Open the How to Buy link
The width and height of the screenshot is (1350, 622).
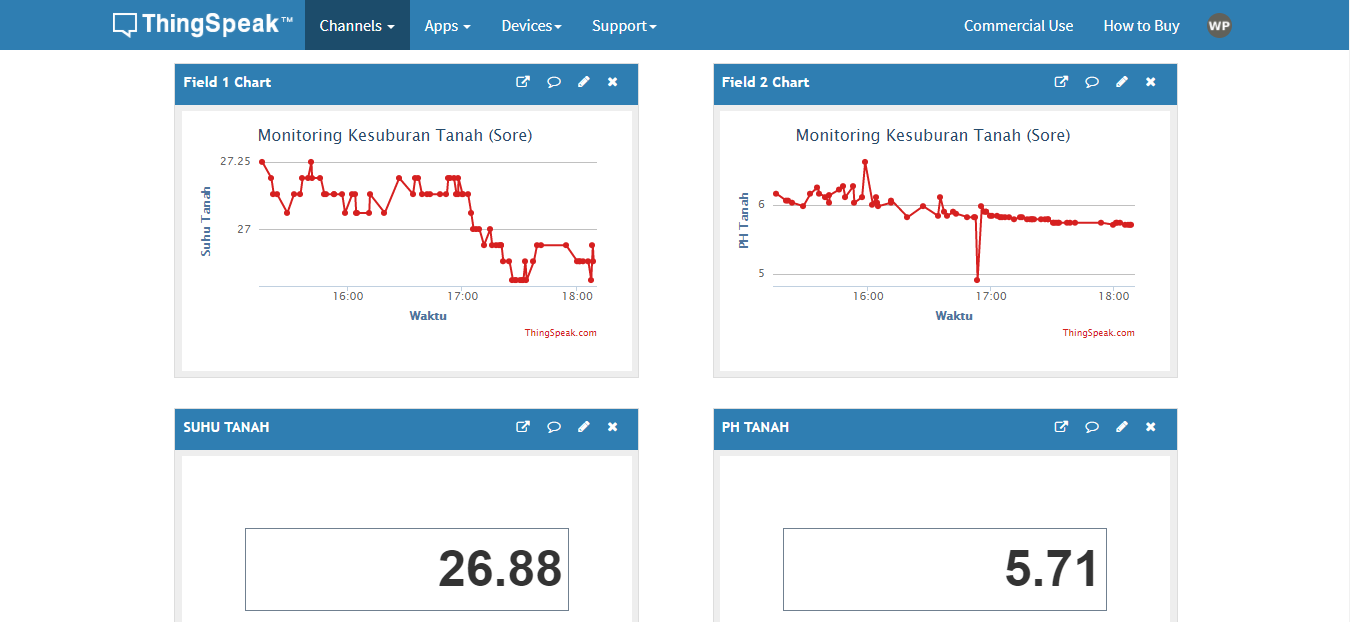1141,26
